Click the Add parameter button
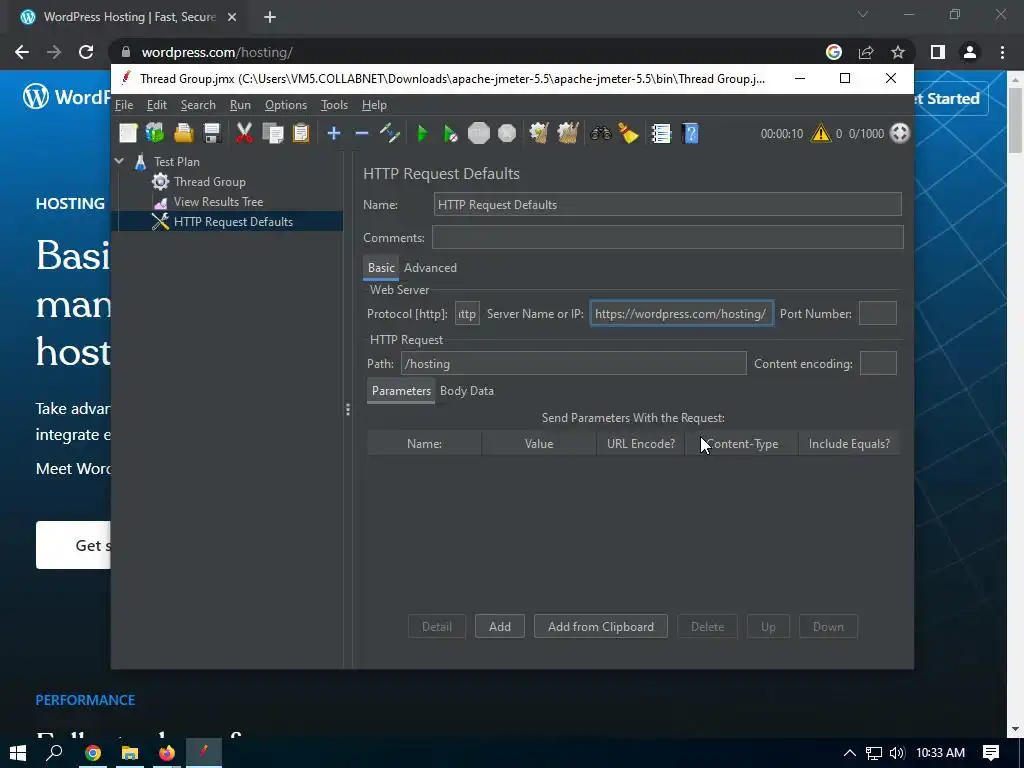 click(x=500, y=626)
